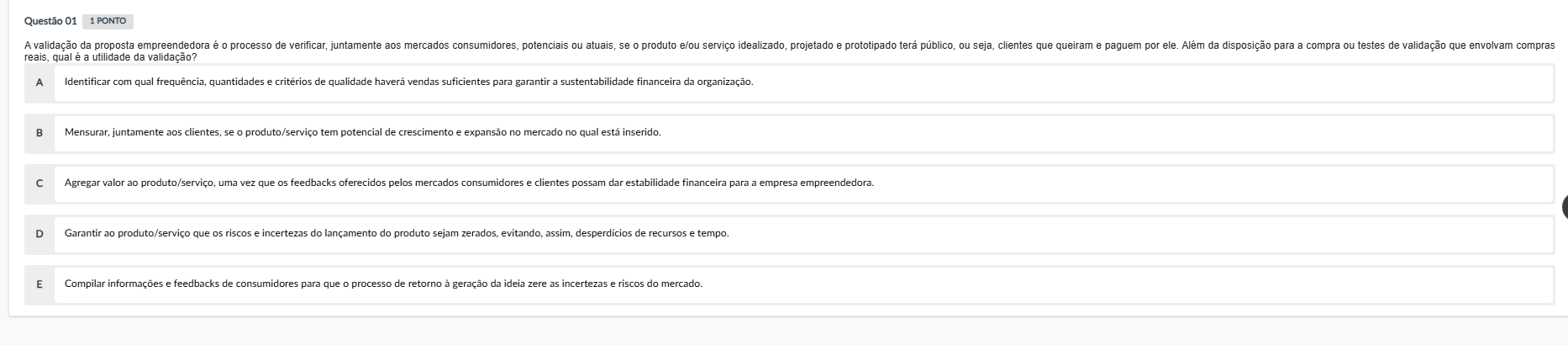Select the letter A option badge

pos(39,82)
